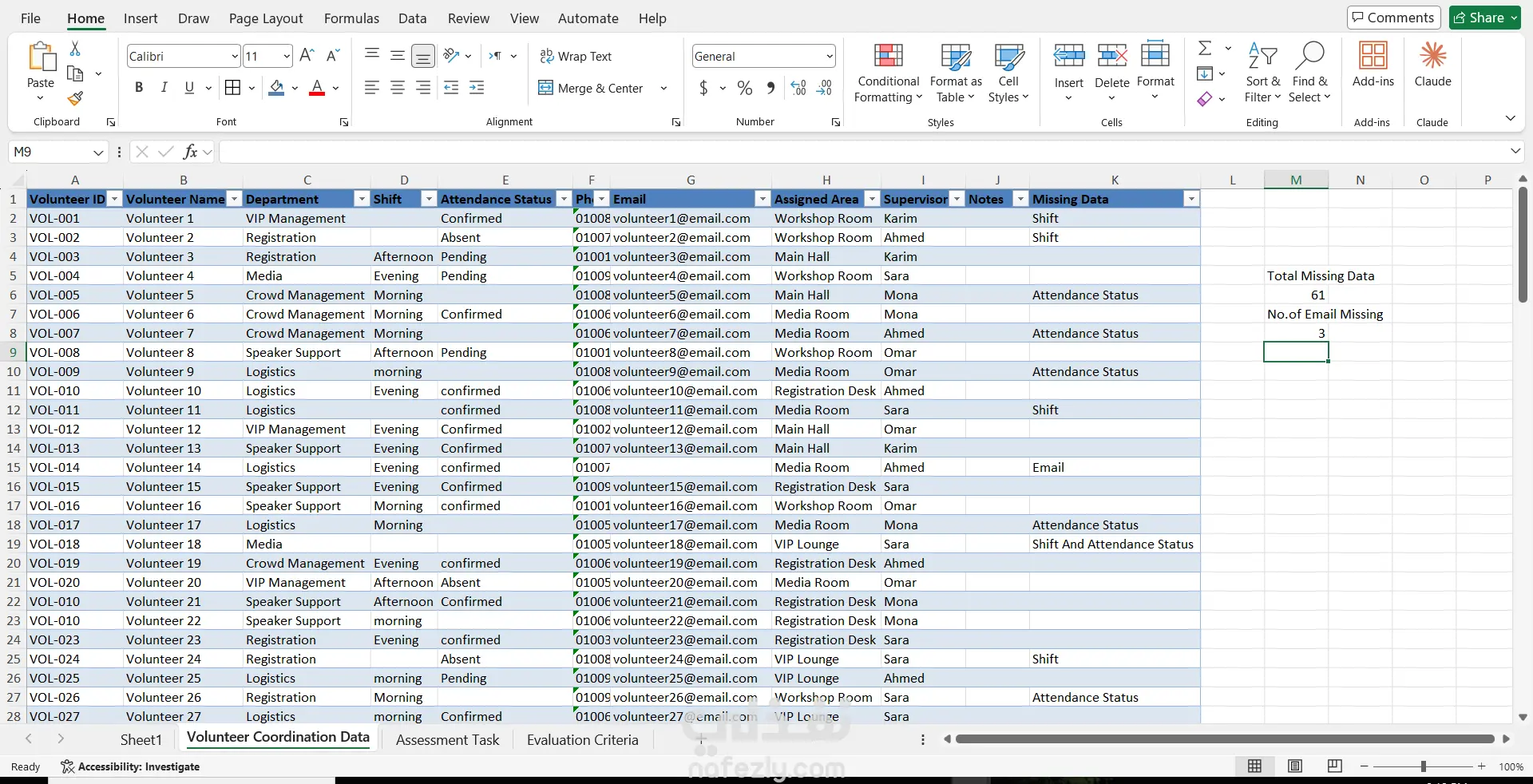Open Cell Styles gallery
This screenshot has width=1533, height=784.
(x=1008, y=73)
